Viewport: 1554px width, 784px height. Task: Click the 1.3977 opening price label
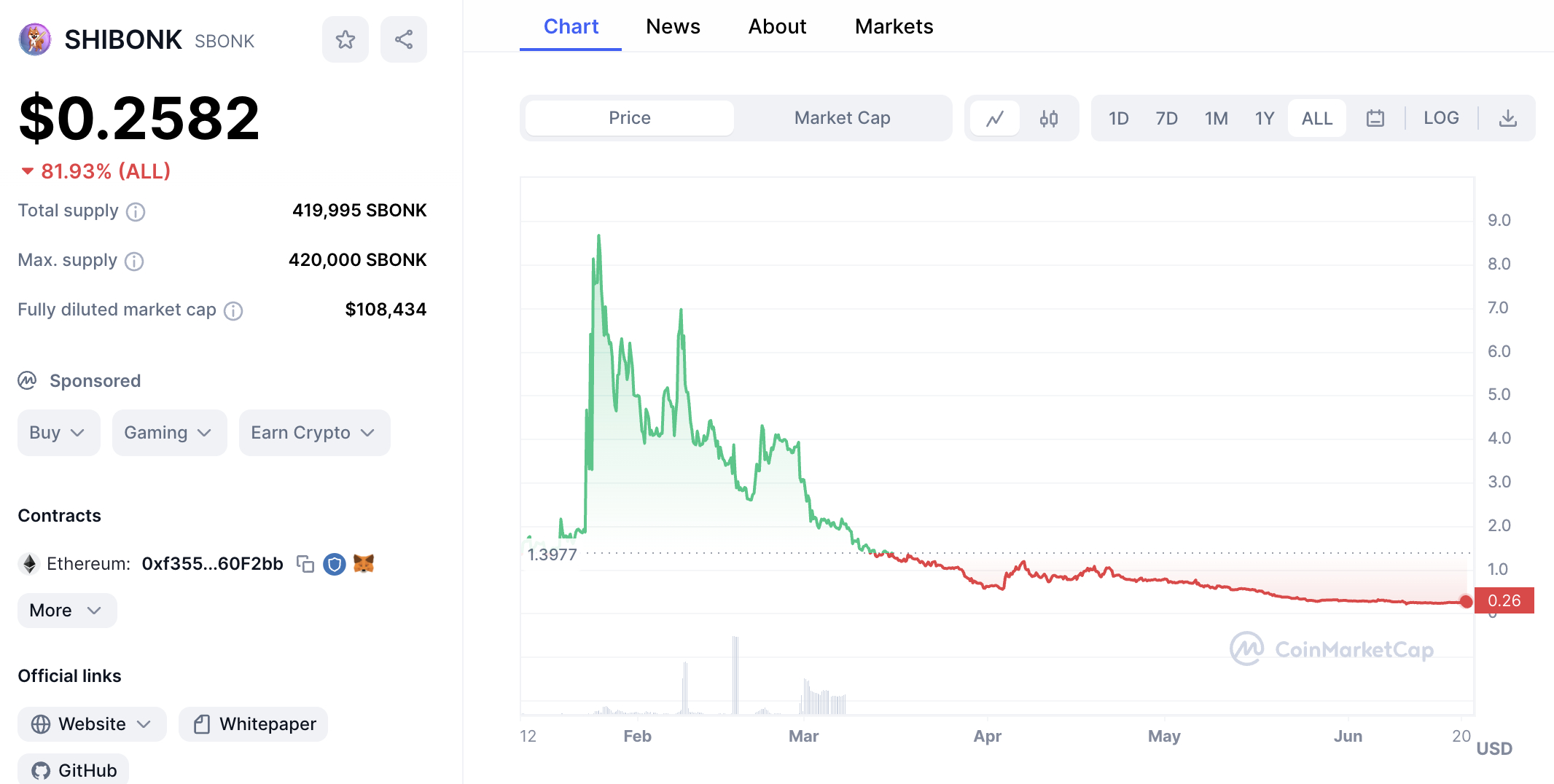(552, 554)
